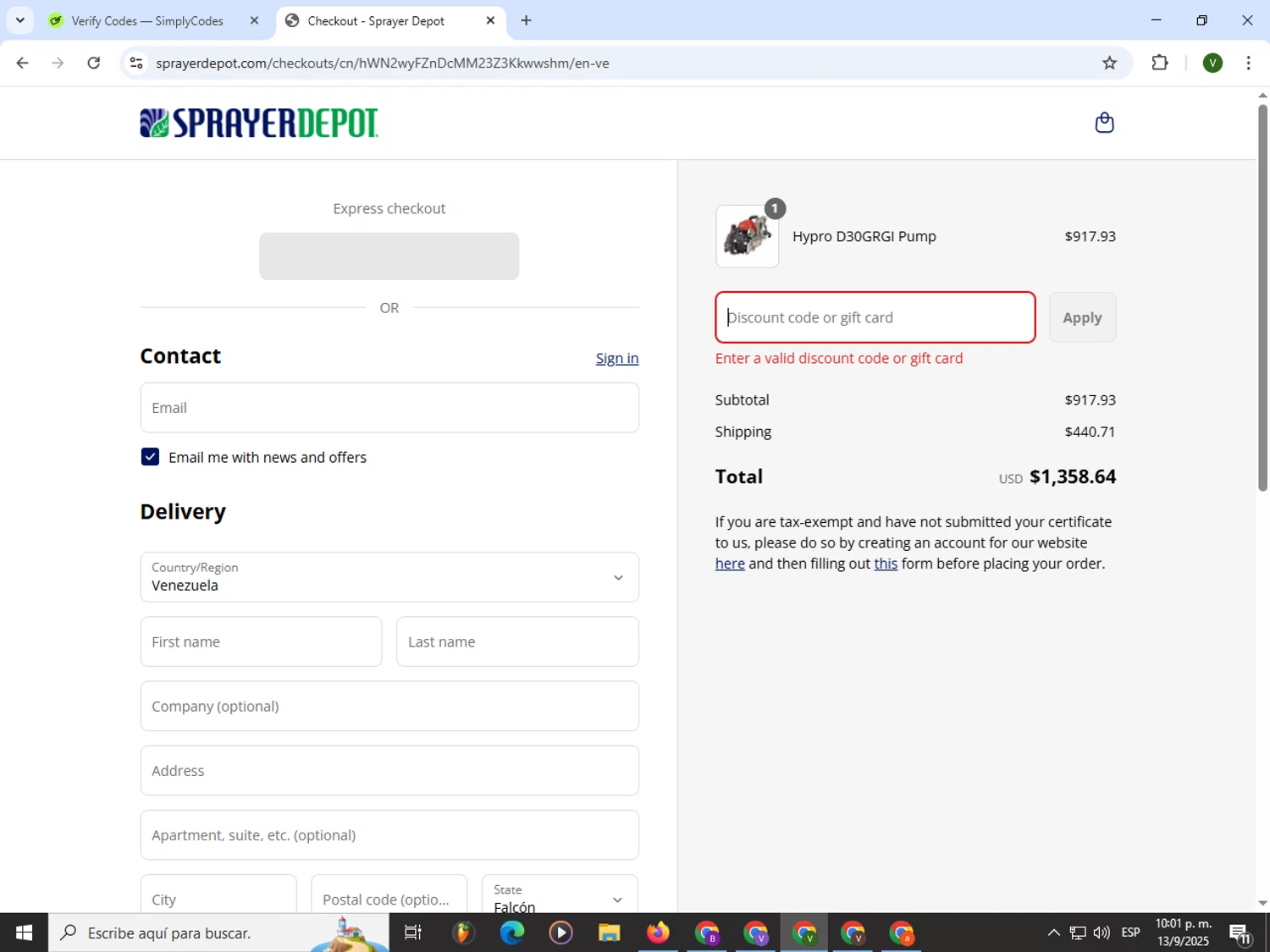Focus the Postal code field
Screen dimensions: 1270x952
[x=389, y=896]
